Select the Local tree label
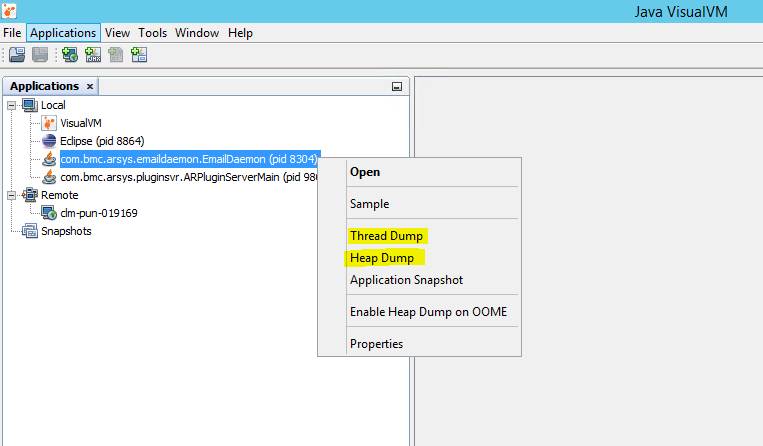 53,105
